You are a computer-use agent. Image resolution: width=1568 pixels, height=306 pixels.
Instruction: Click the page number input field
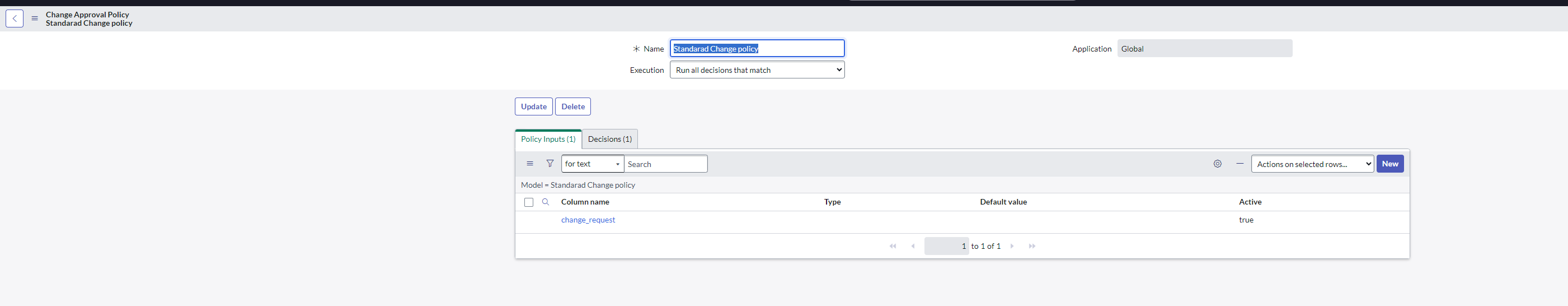(946, 246)
